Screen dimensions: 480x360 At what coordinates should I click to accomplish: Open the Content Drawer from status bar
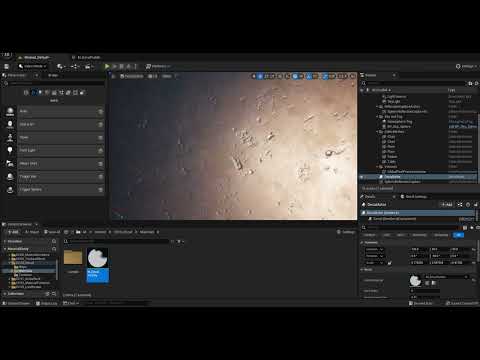[16, 303]
